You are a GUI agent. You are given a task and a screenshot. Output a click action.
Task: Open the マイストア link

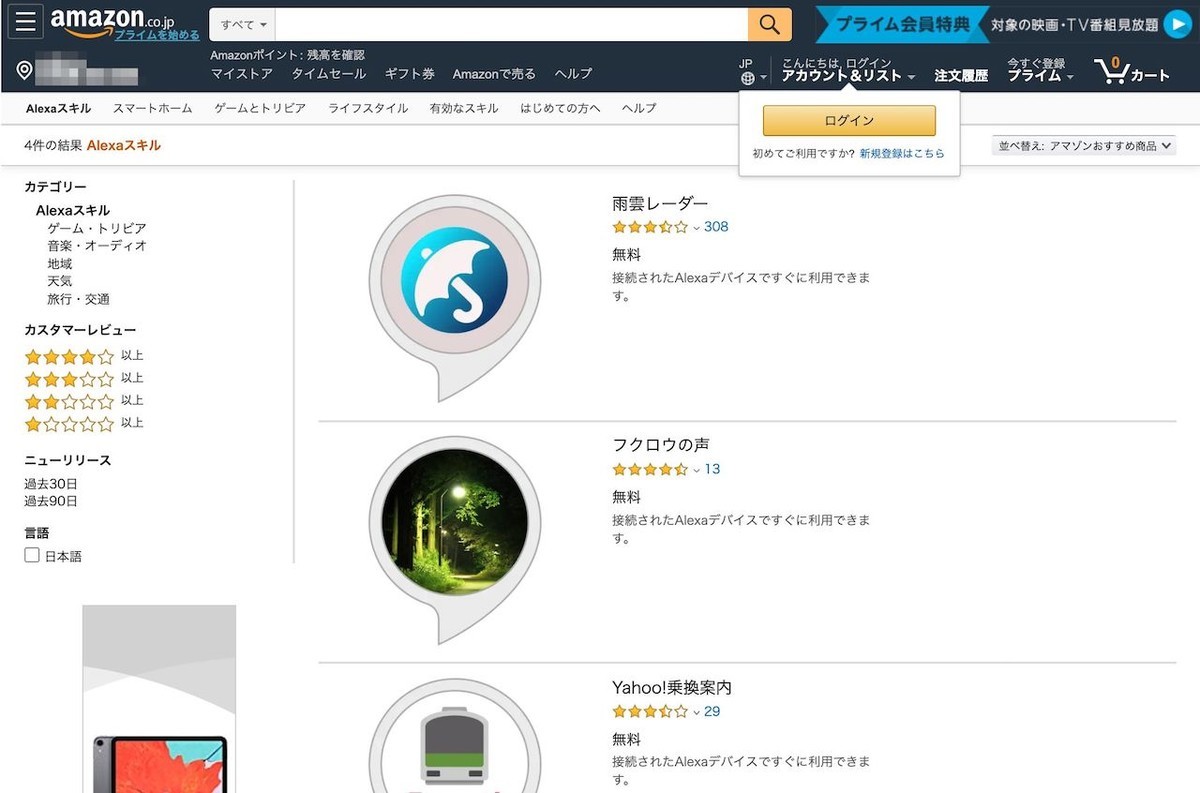point(242,74)
